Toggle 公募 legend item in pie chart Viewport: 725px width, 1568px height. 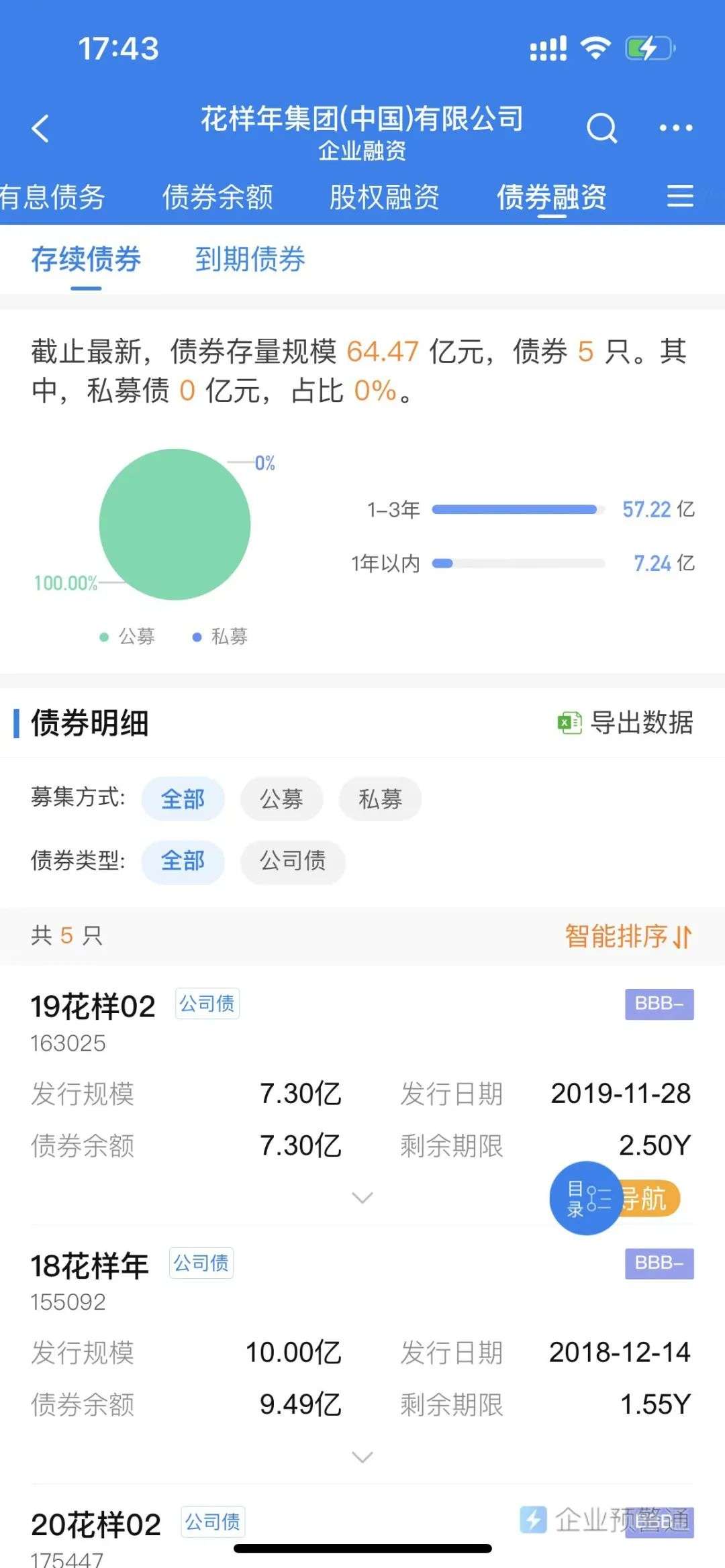(x=127, y=636)
